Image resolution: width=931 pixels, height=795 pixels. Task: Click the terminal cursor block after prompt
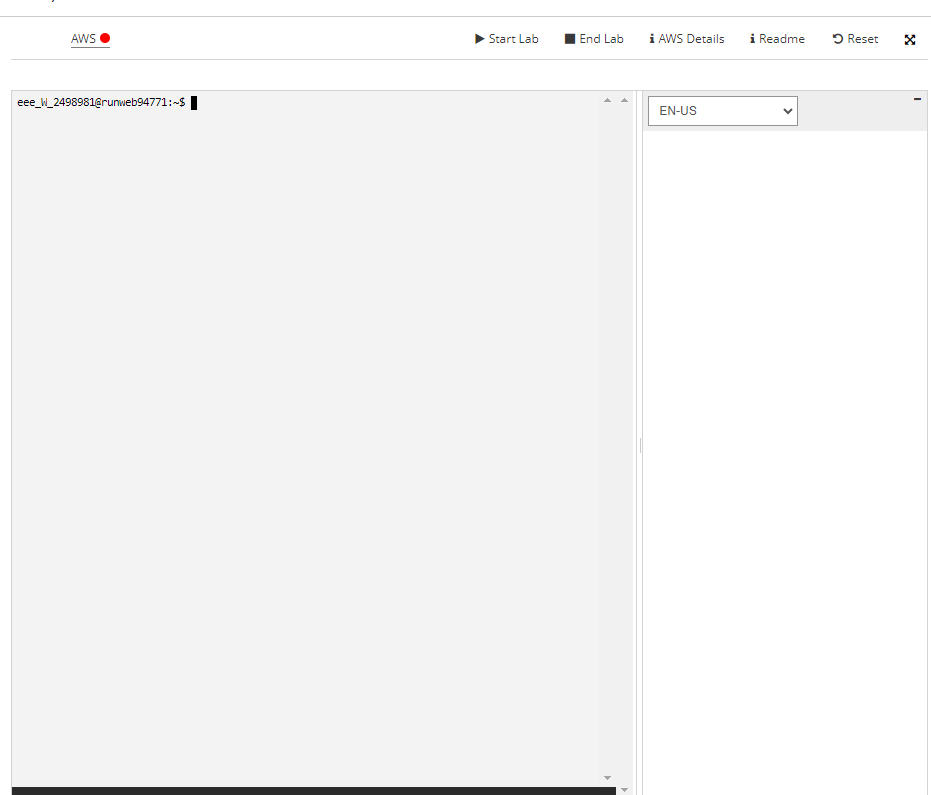pyautogui.click(x=194, y=102)
